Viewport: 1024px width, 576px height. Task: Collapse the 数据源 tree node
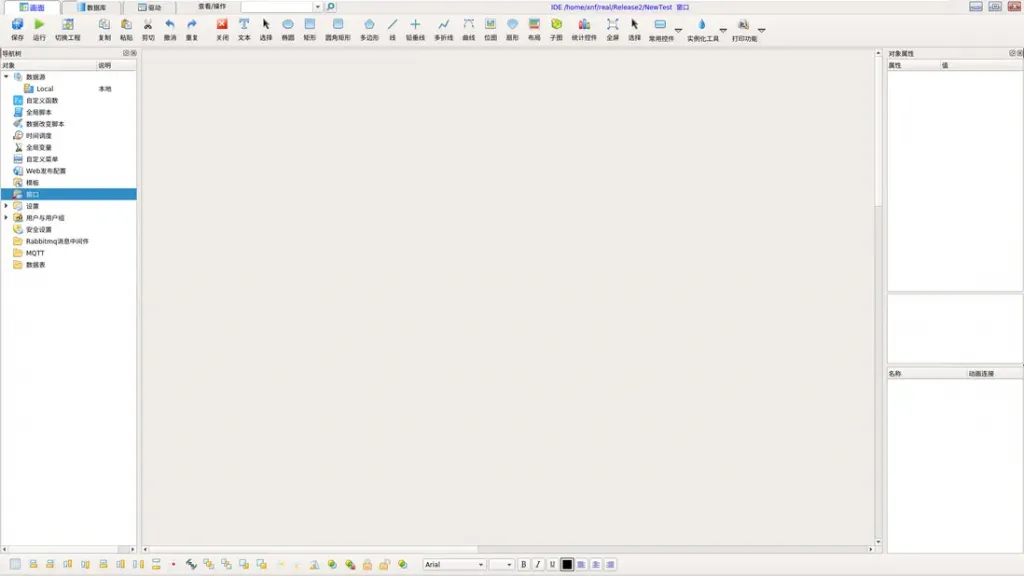pyautogui.click(x=6, y=76)
